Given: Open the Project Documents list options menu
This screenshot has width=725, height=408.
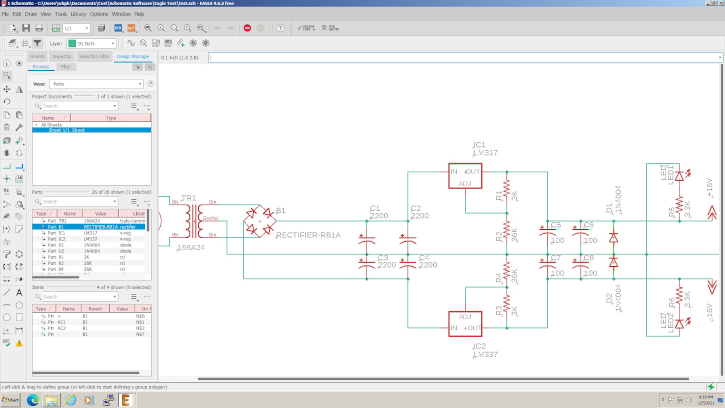Looking at the screenshot, I should [x=134, y=106].
